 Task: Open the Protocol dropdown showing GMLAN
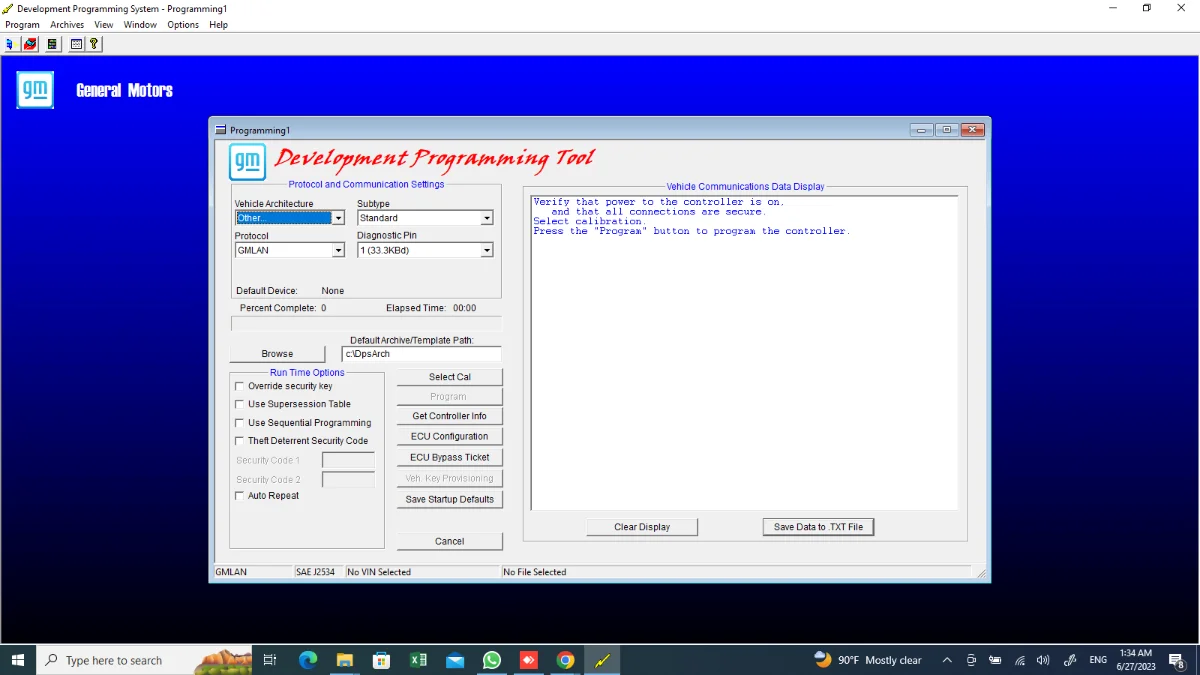pos(338,251)
